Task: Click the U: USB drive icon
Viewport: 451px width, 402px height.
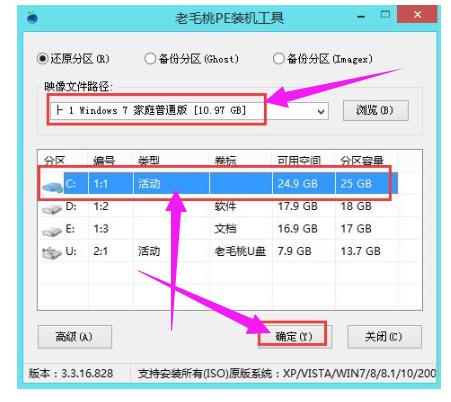Action: tap(52, 253)
